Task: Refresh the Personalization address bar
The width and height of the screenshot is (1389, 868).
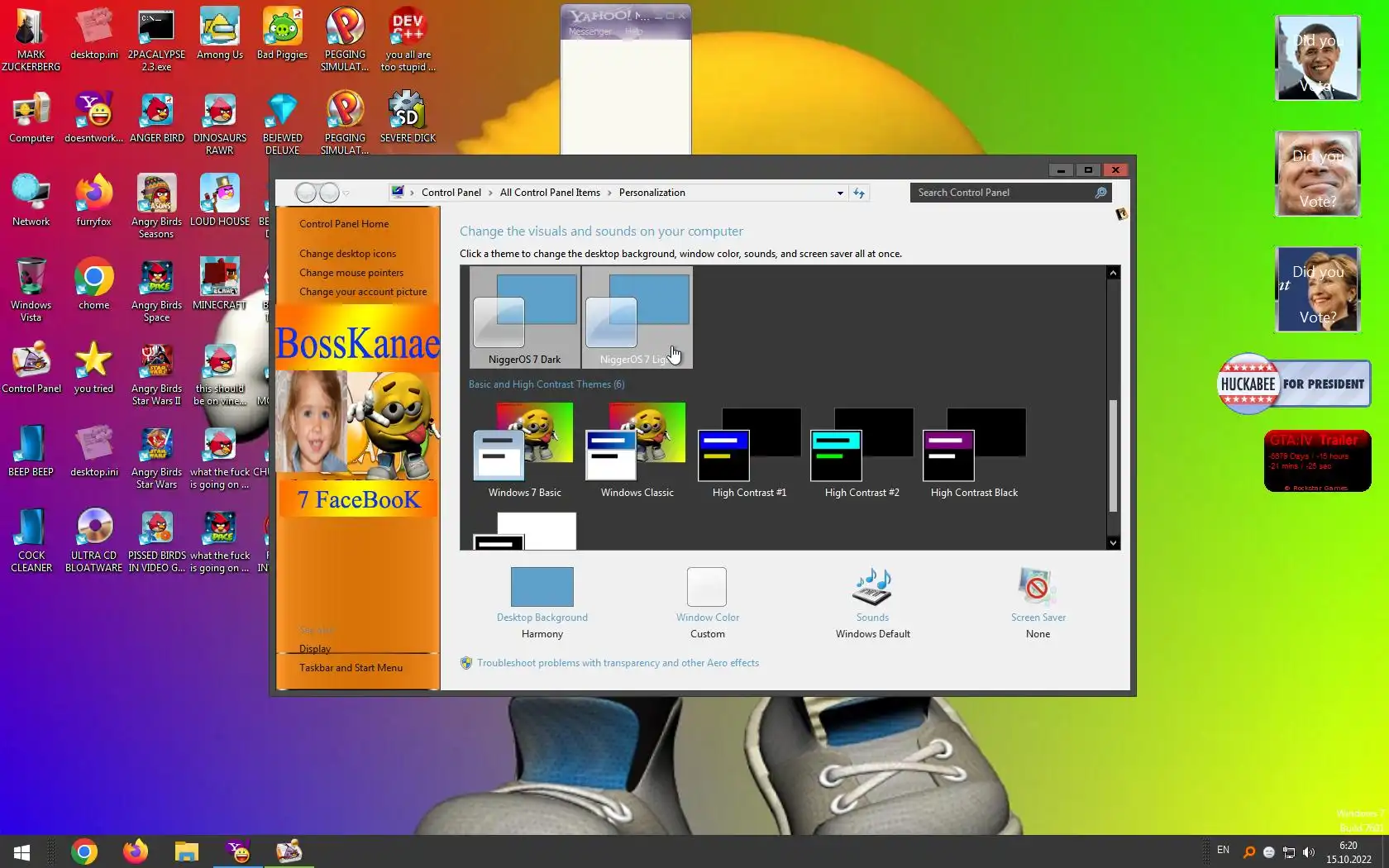Action: click(x=859, y=193)
